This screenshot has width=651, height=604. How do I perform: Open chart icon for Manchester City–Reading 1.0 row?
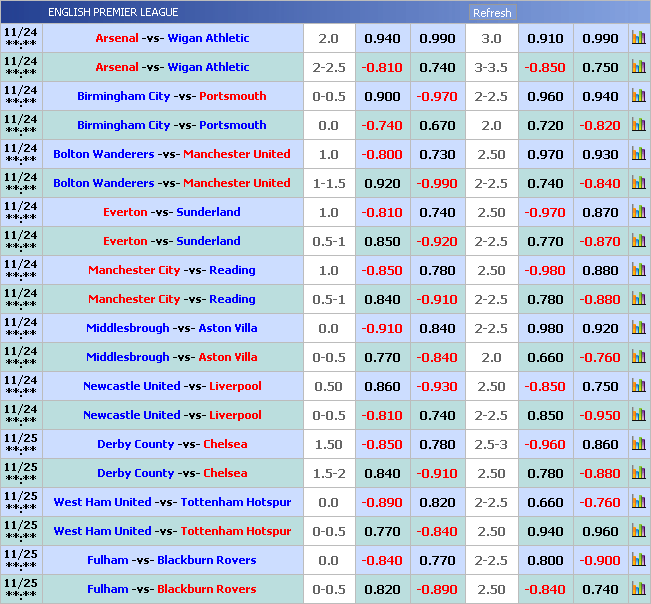click(638, 270)
